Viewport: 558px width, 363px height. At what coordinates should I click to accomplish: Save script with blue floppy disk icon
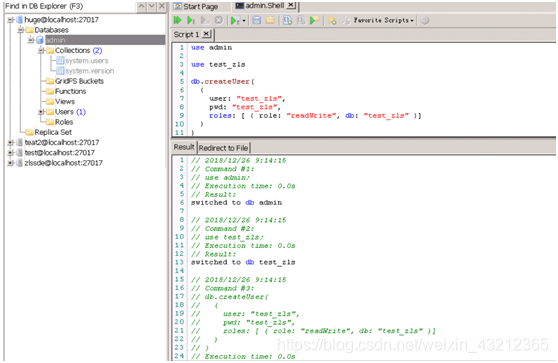257,20
